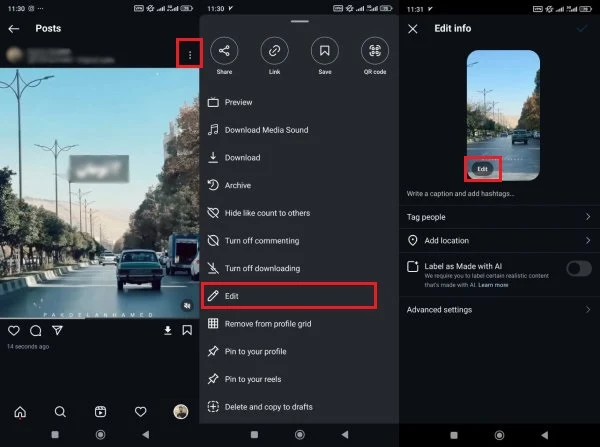Tap the Edit button on cover thumbnail
Screen dimensions: 600x447
click(483, 169)
